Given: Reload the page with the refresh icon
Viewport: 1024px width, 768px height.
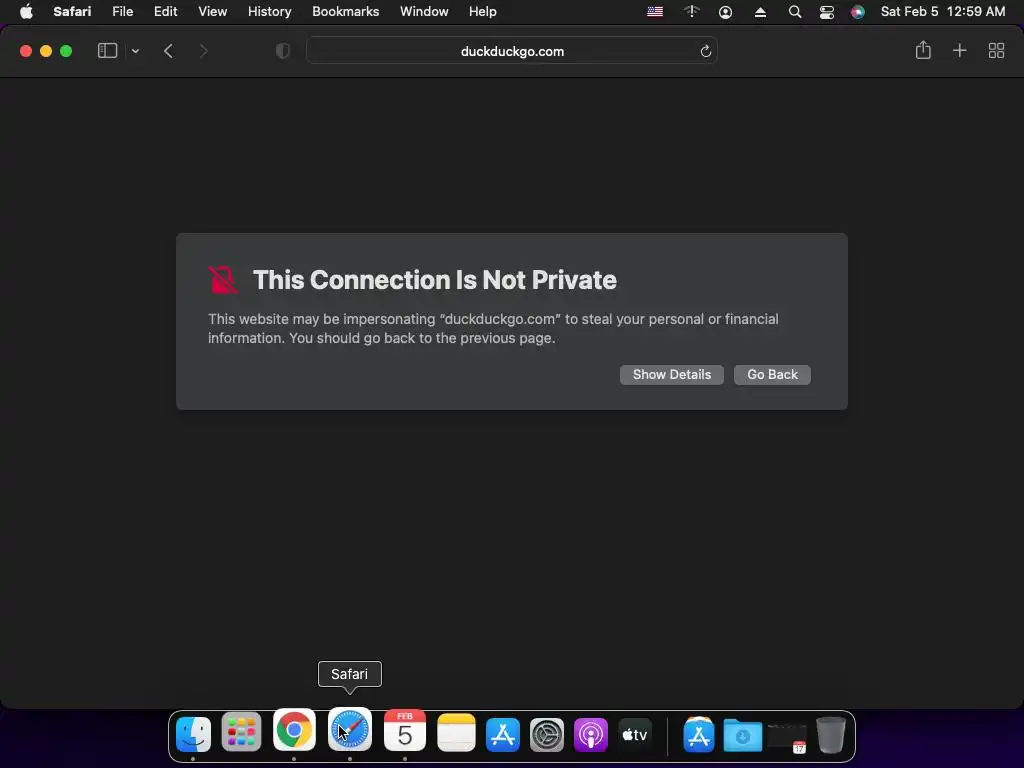Looking at the screenshot, I should pyautogui.click(x=705, y=51).
